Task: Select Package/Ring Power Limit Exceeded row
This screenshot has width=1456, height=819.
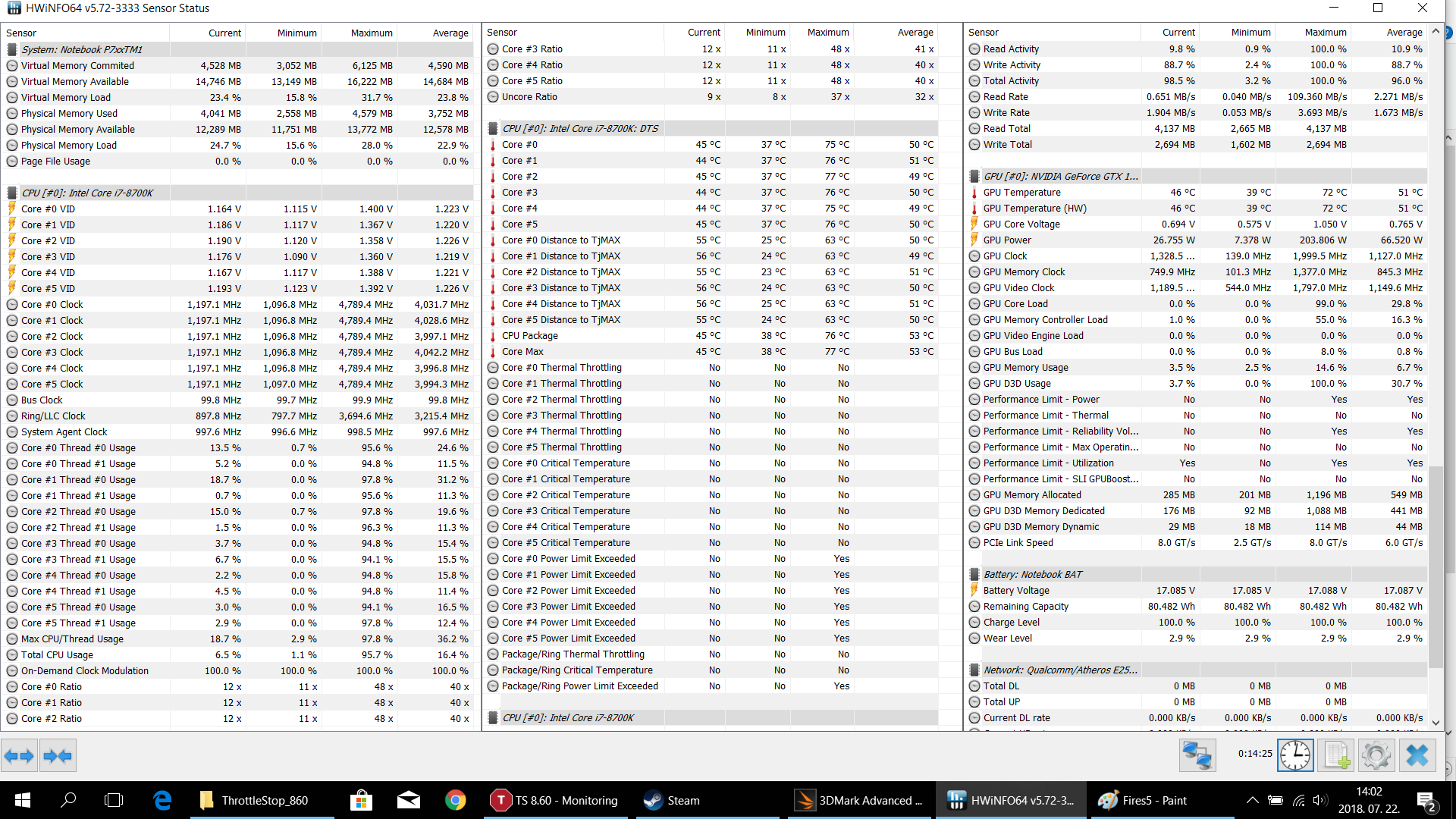Action: click(711, 686)
